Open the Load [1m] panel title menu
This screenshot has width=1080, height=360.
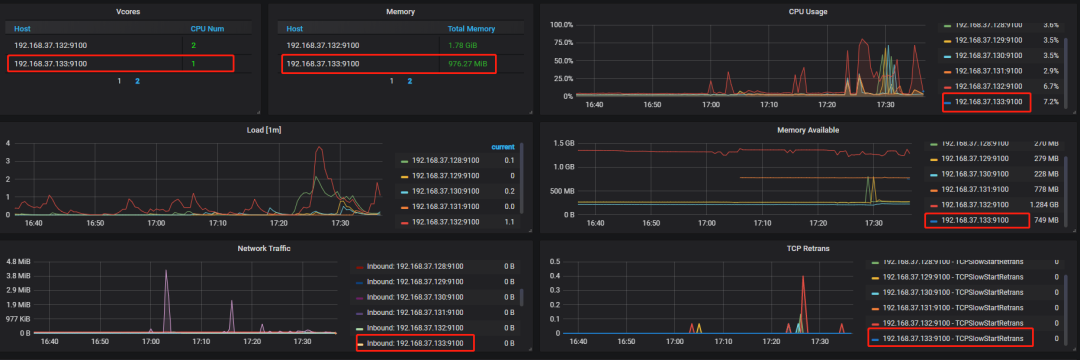(264, 129)
